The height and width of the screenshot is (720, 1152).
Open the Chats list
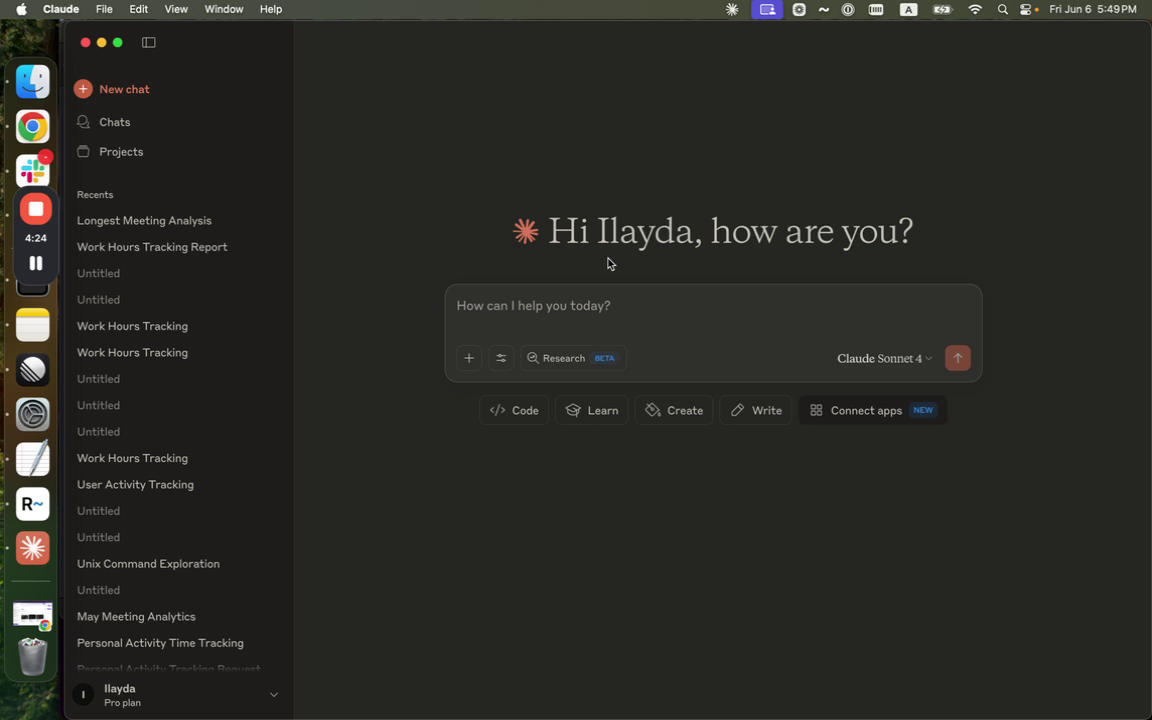click(114, 122)
